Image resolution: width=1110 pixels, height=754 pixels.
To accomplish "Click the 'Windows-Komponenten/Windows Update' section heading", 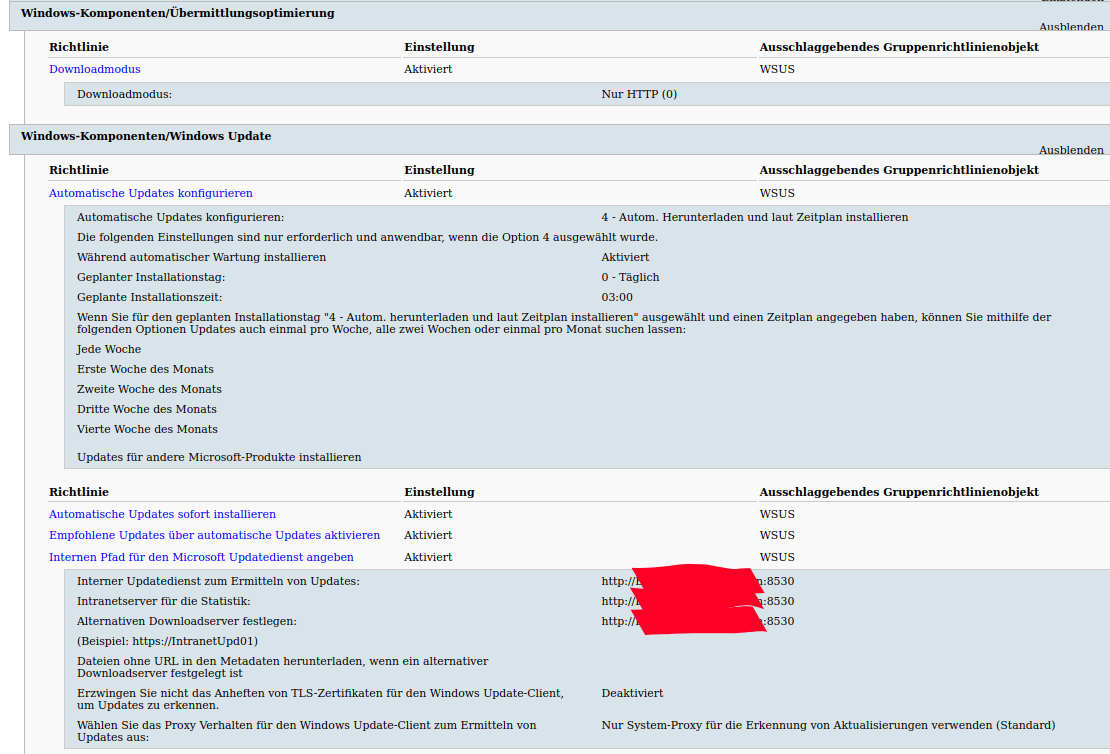I will tap(146, 136).
